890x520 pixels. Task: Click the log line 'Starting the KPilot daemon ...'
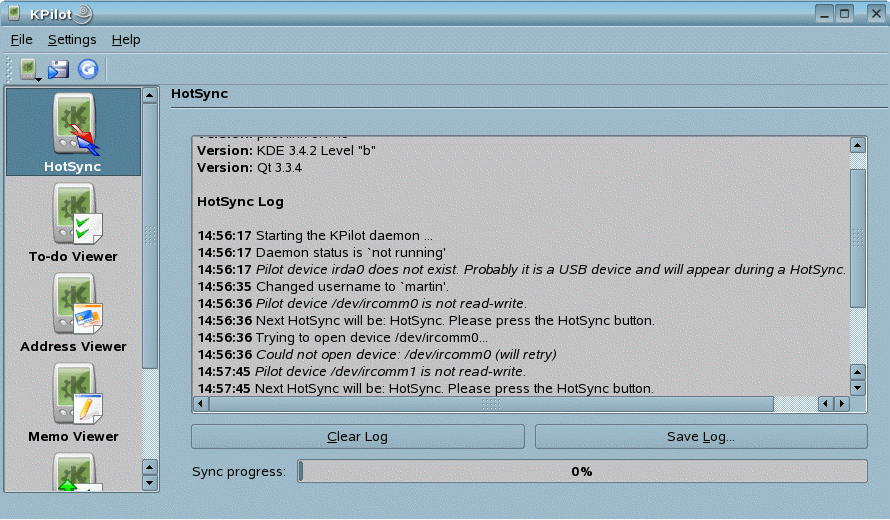[x=315, y=236]
